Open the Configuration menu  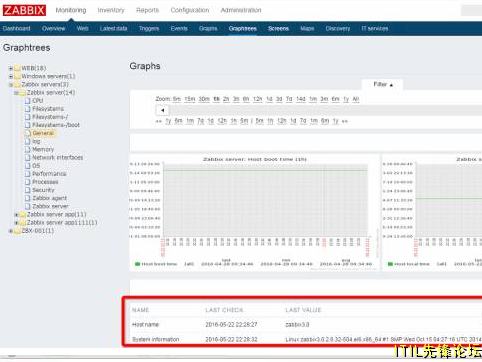tap(190, 10)
